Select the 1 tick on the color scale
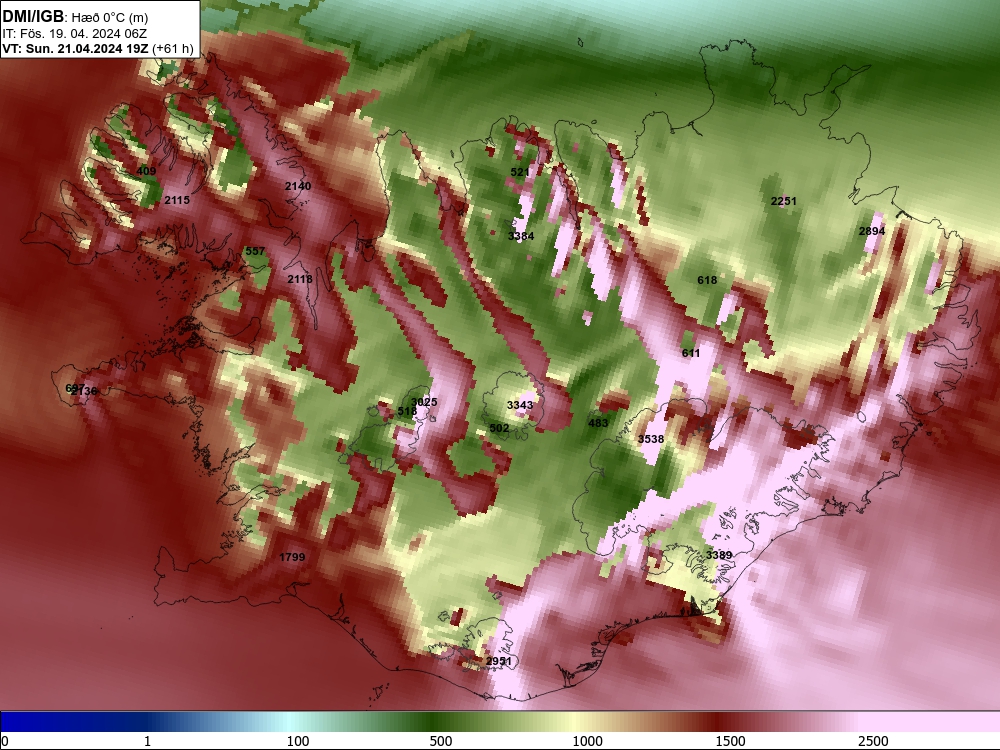The width and height of the screenshot is (1000, 750). (147, 741)
